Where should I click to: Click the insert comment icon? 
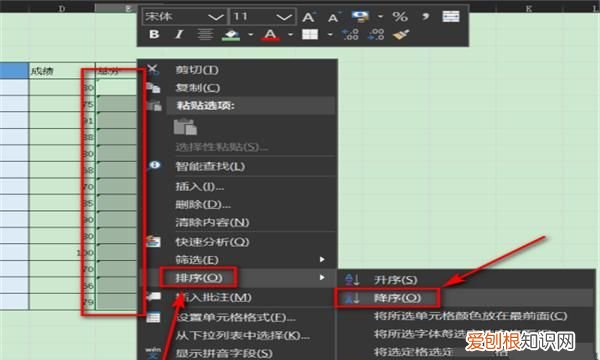[x=153, y=296]
